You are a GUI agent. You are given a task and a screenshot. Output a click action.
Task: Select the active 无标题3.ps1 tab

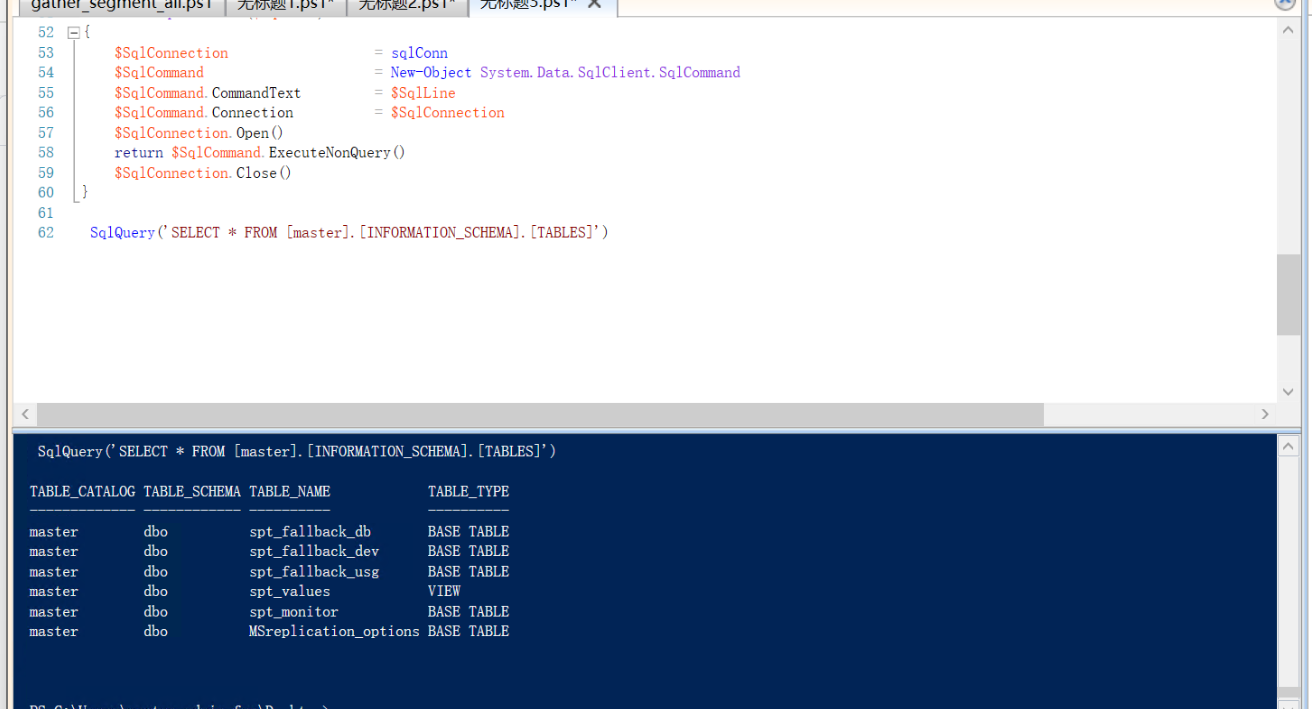click(528, 5)
